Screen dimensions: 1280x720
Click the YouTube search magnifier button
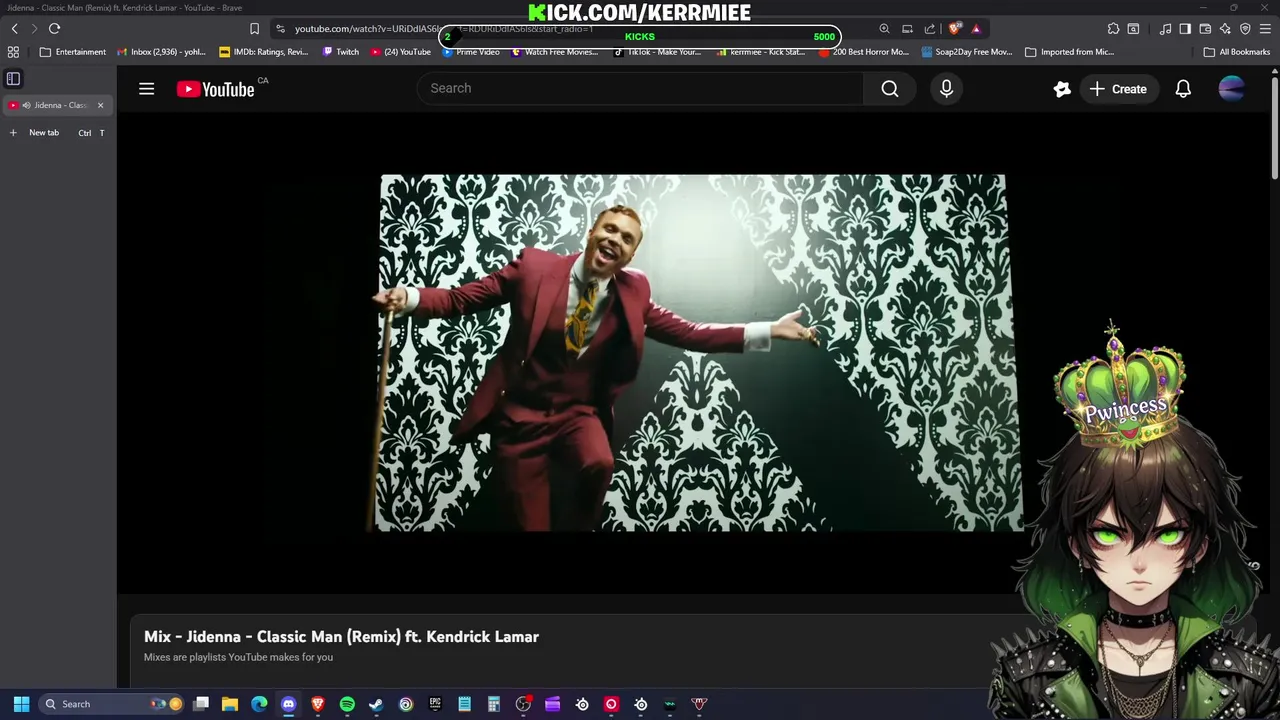pos(890,88)
